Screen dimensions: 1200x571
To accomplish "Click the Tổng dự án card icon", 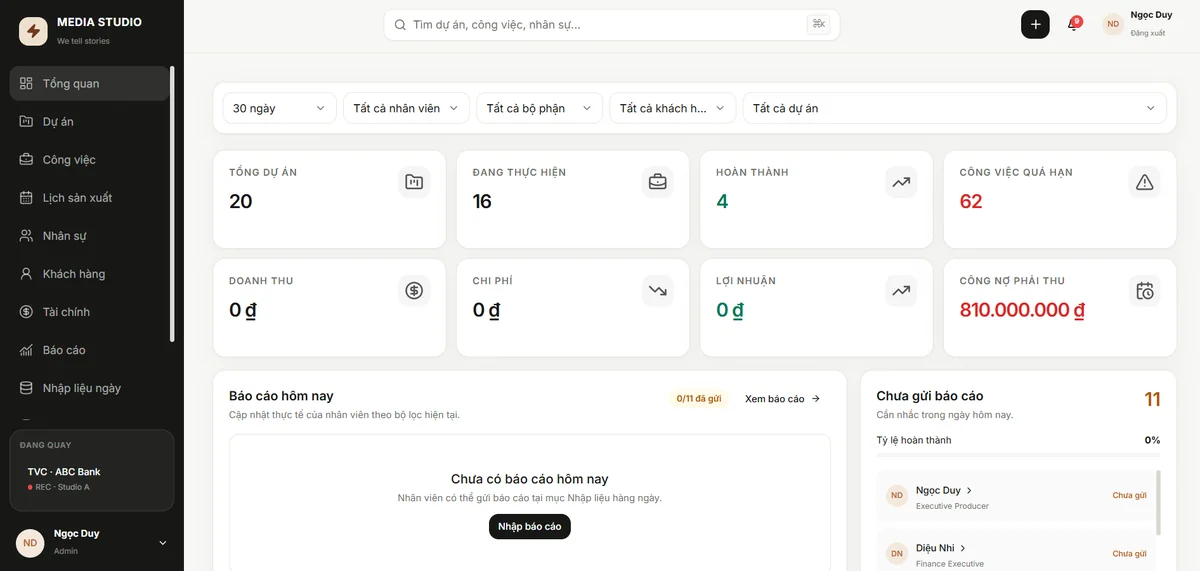I will (x=414, y=181).
